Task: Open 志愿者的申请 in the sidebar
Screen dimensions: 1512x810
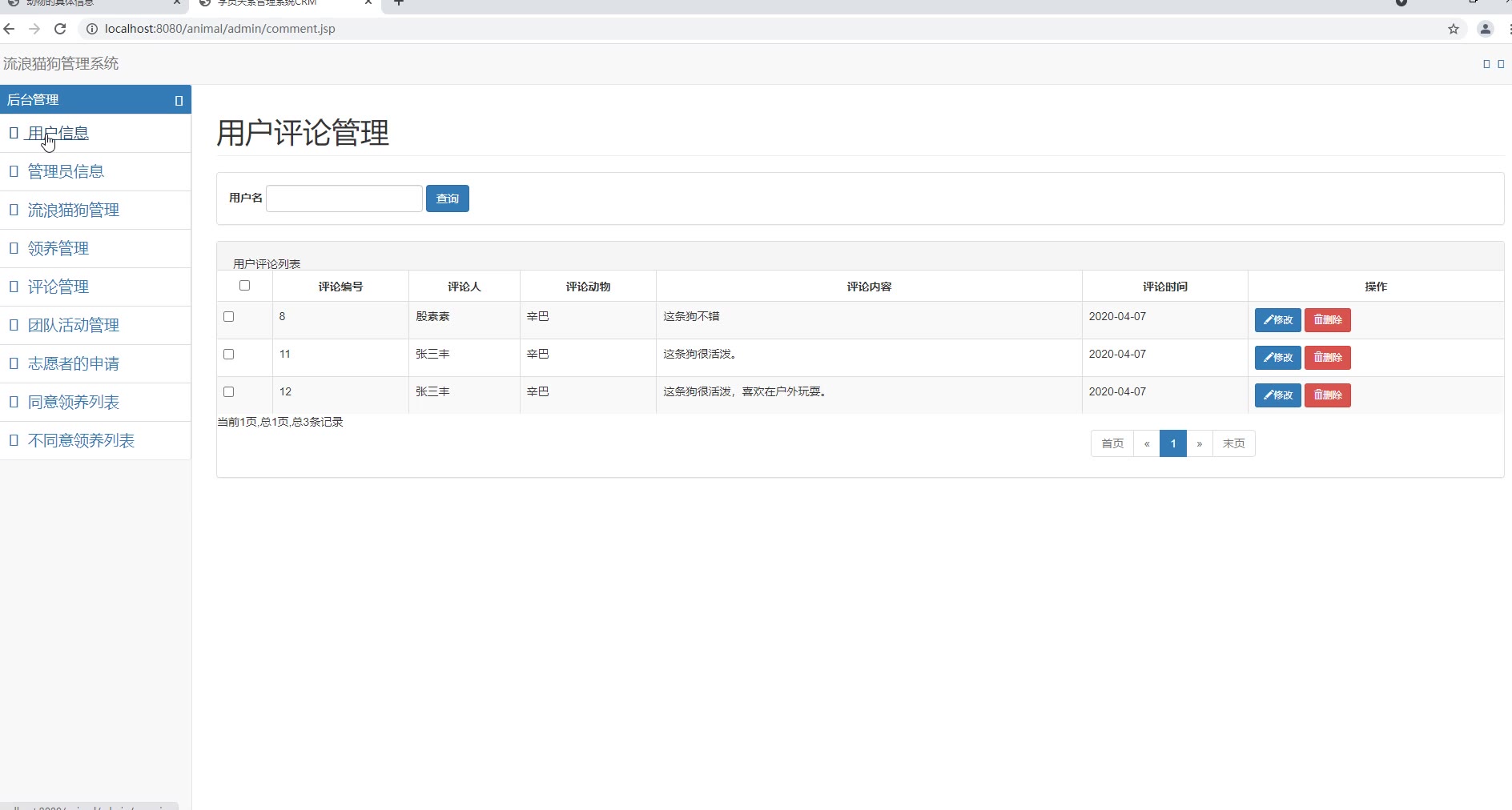Action: (x=74, y=363)
